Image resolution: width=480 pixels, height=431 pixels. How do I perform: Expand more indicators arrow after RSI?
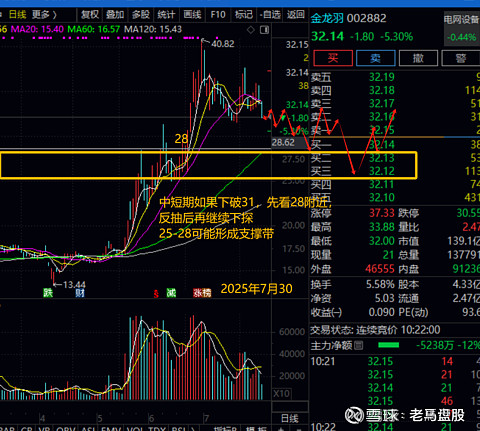pyautogui.click(x=193, y=428)
